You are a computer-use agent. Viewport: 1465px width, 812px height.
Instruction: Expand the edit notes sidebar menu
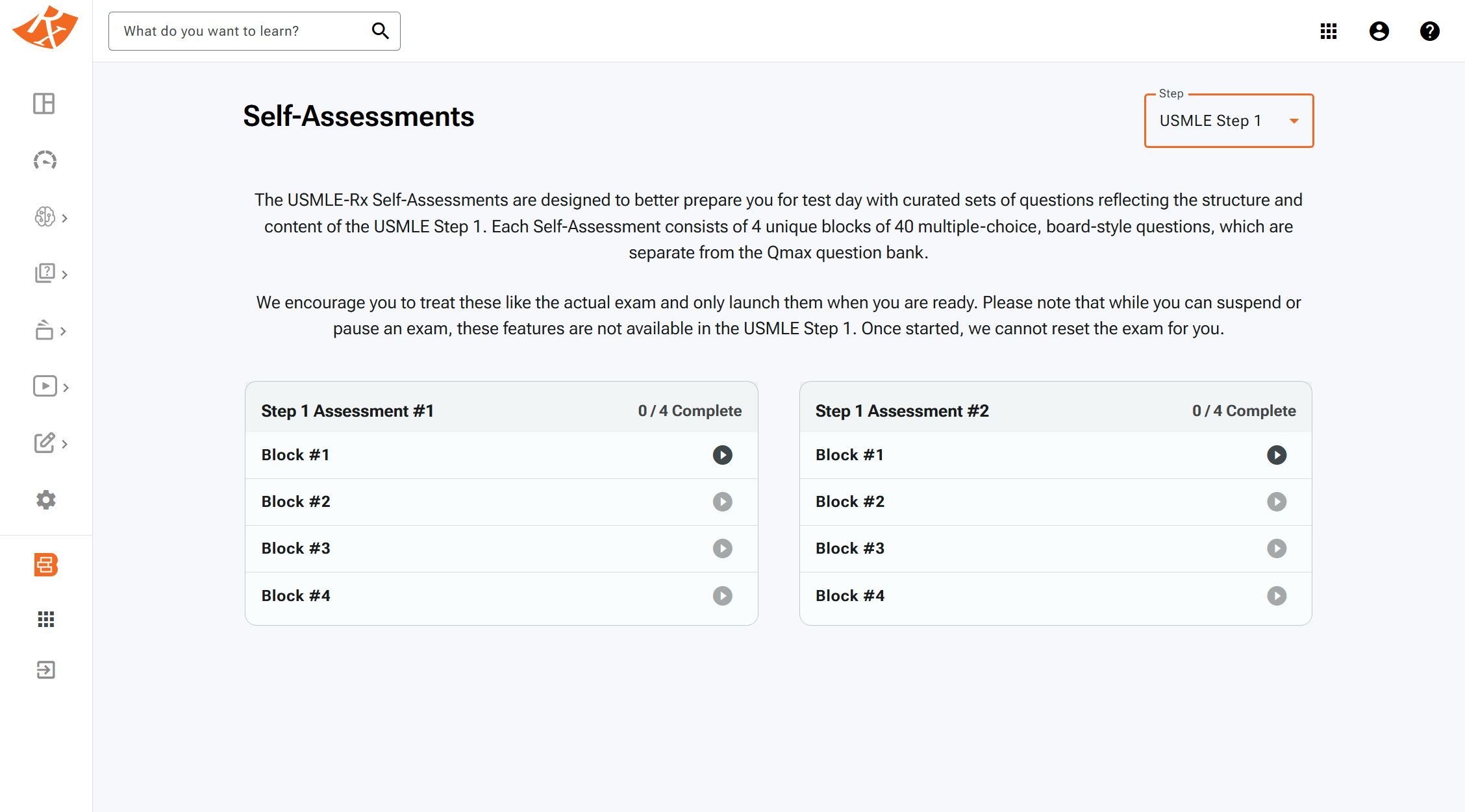tap(50, 444)
